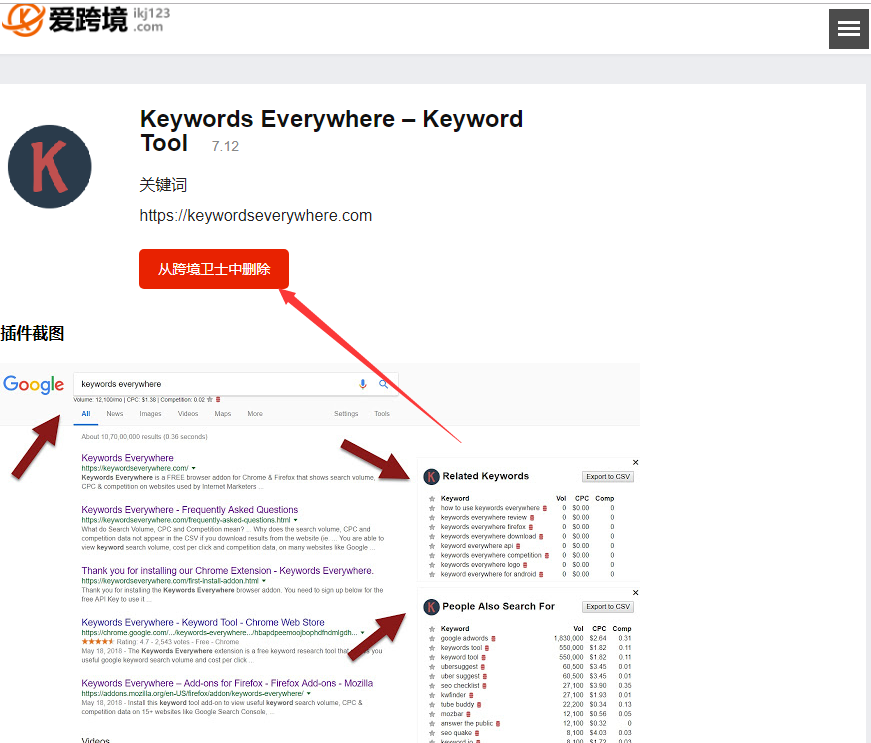
Task: Click Export to CSV in Related Keywords
Action: [x=608, y=476]
